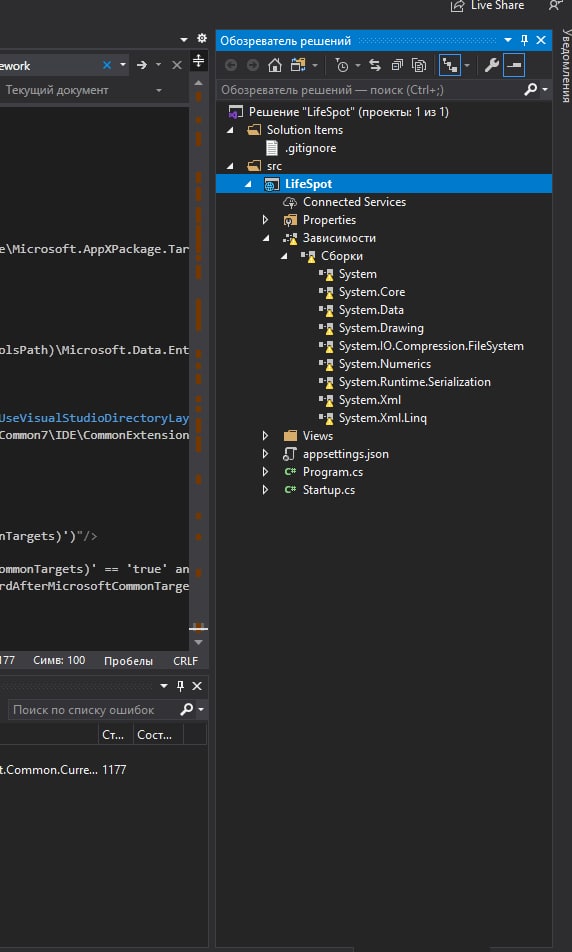Screen dimensions: 572x952
Task: Open the pending changes filter clock icon
Action: coord(342,66)
